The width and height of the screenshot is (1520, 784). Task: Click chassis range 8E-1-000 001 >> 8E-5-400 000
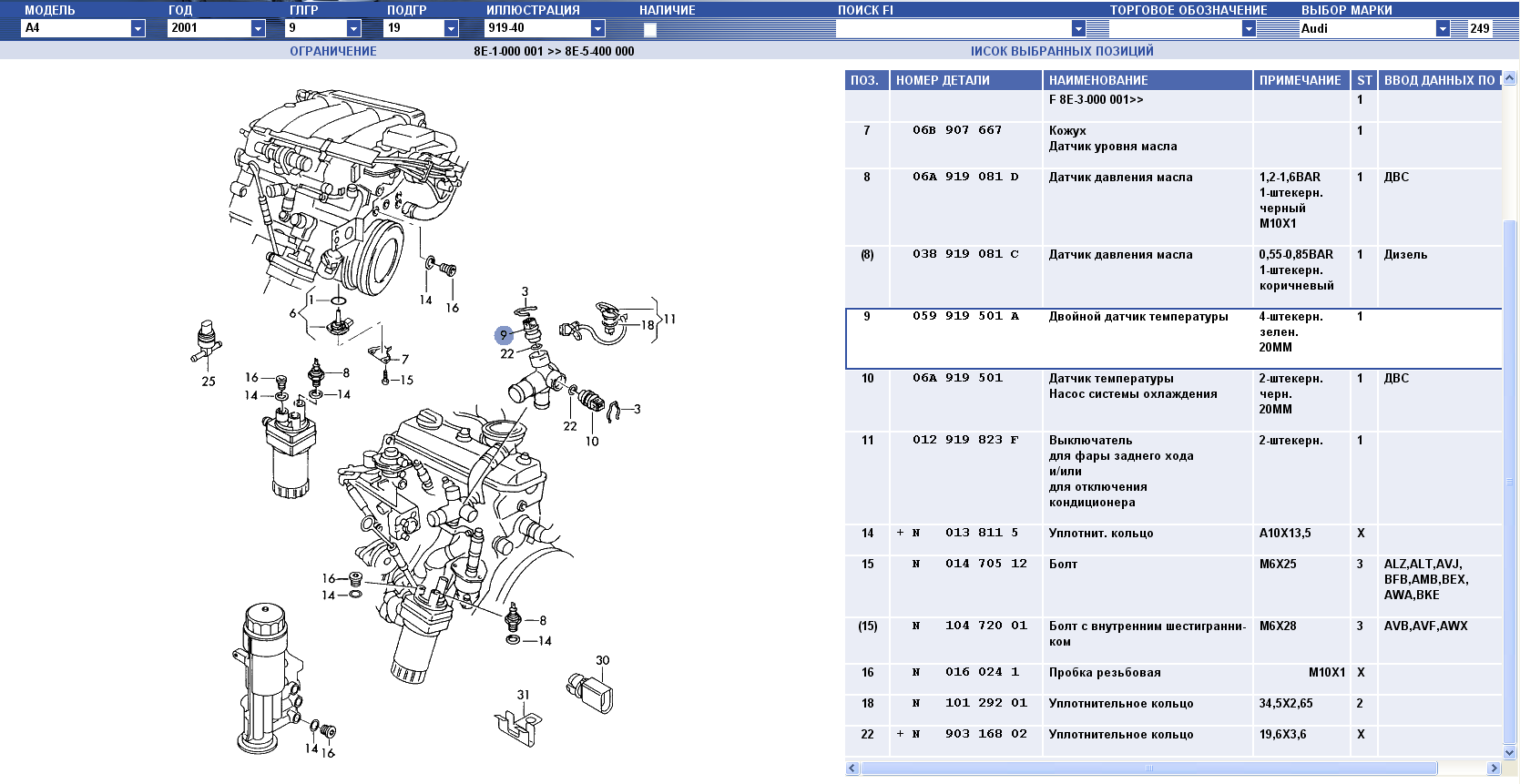pos(554,52)
